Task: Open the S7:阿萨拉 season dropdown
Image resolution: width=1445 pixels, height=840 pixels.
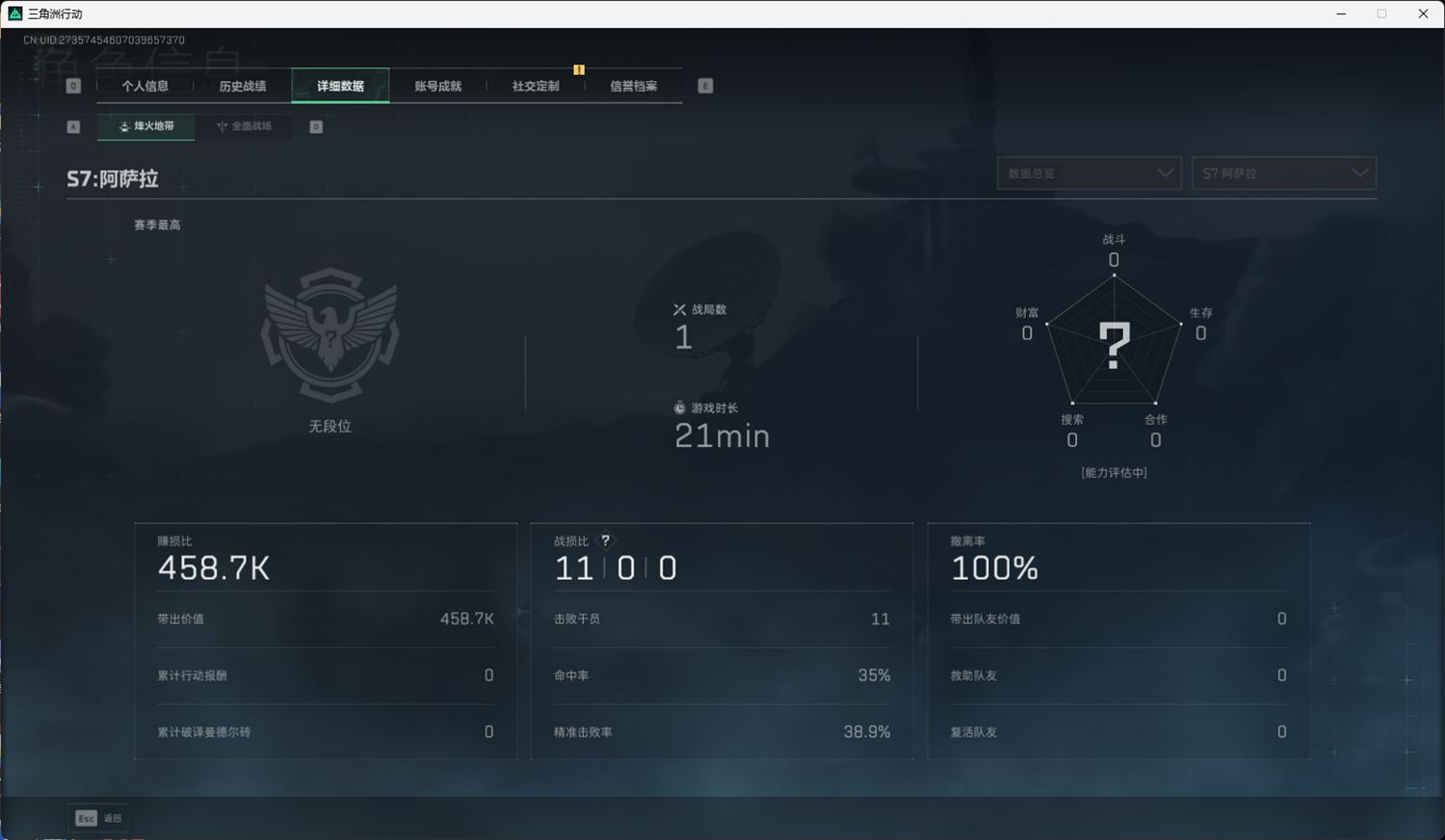Action: [1283, 173]
